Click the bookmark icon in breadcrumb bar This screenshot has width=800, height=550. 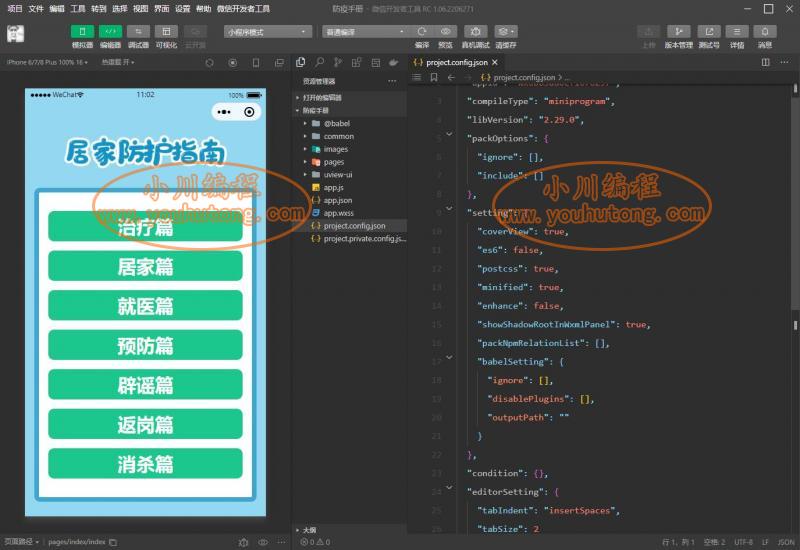click(x=434, y=78)
